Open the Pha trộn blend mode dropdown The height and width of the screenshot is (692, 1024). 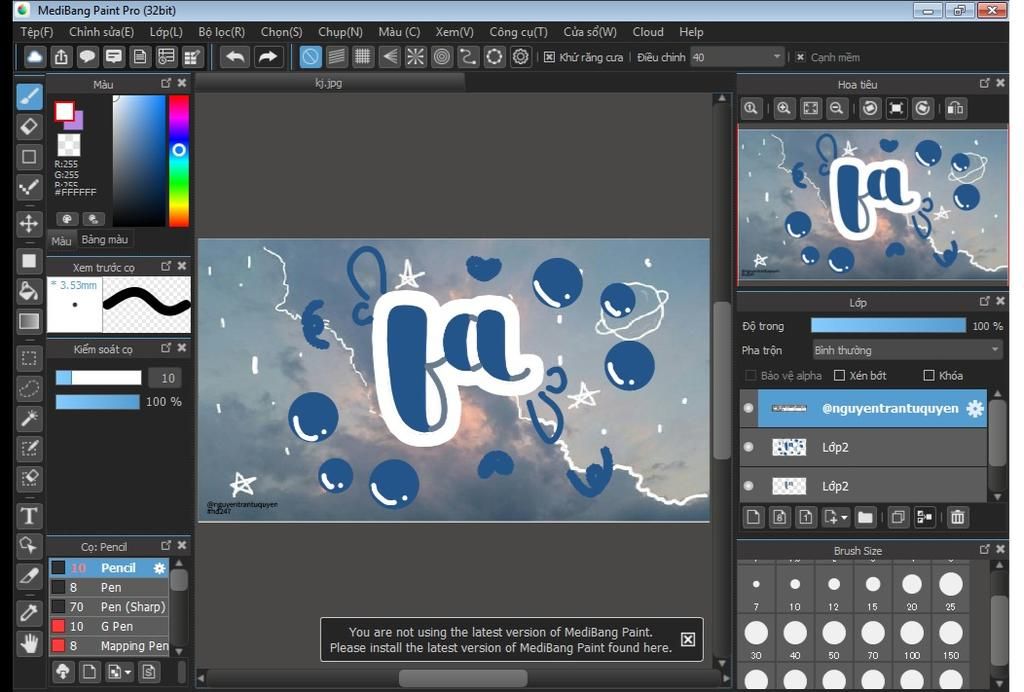click(x=907, y=351)
